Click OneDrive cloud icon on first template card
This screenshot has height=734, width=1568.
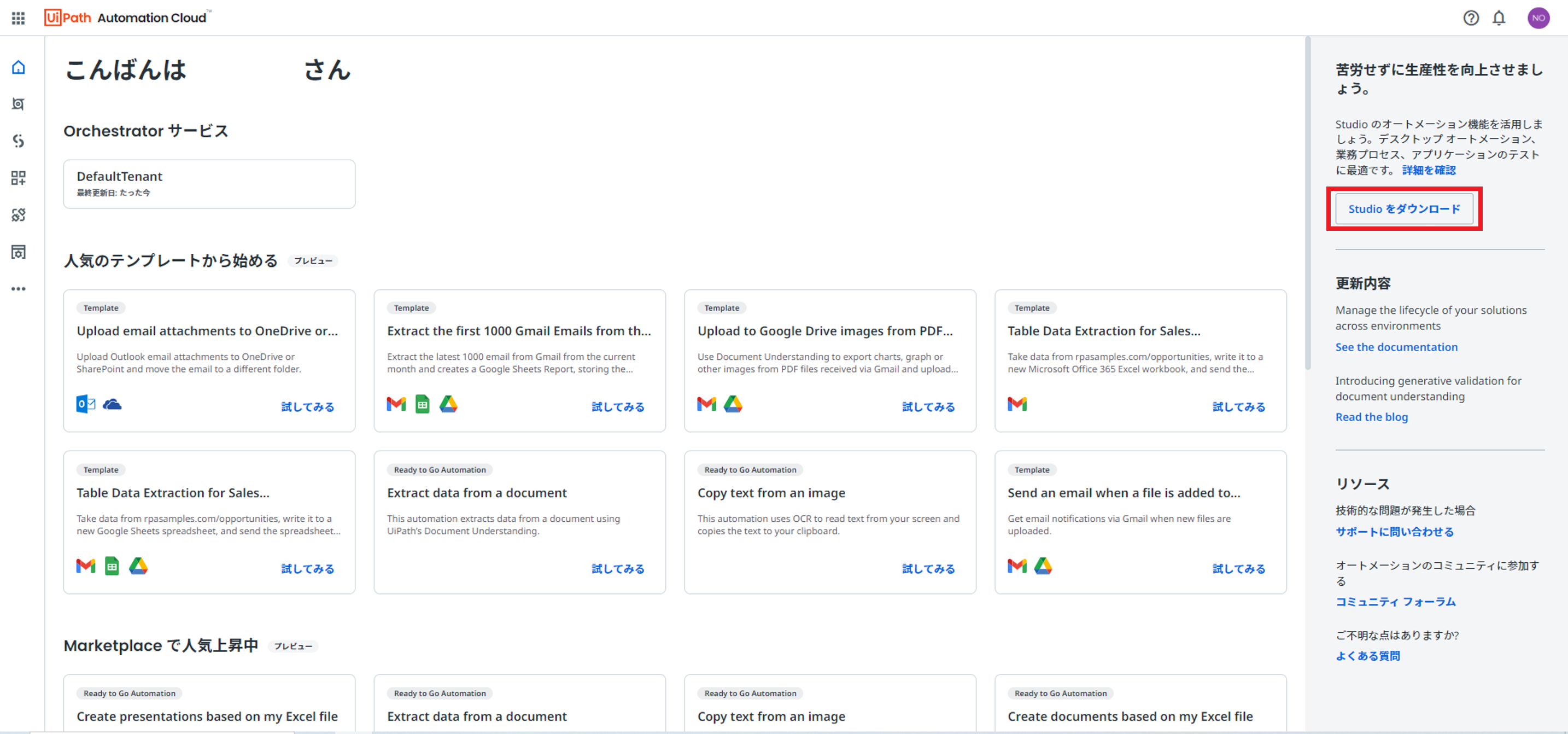coord(112,404)
